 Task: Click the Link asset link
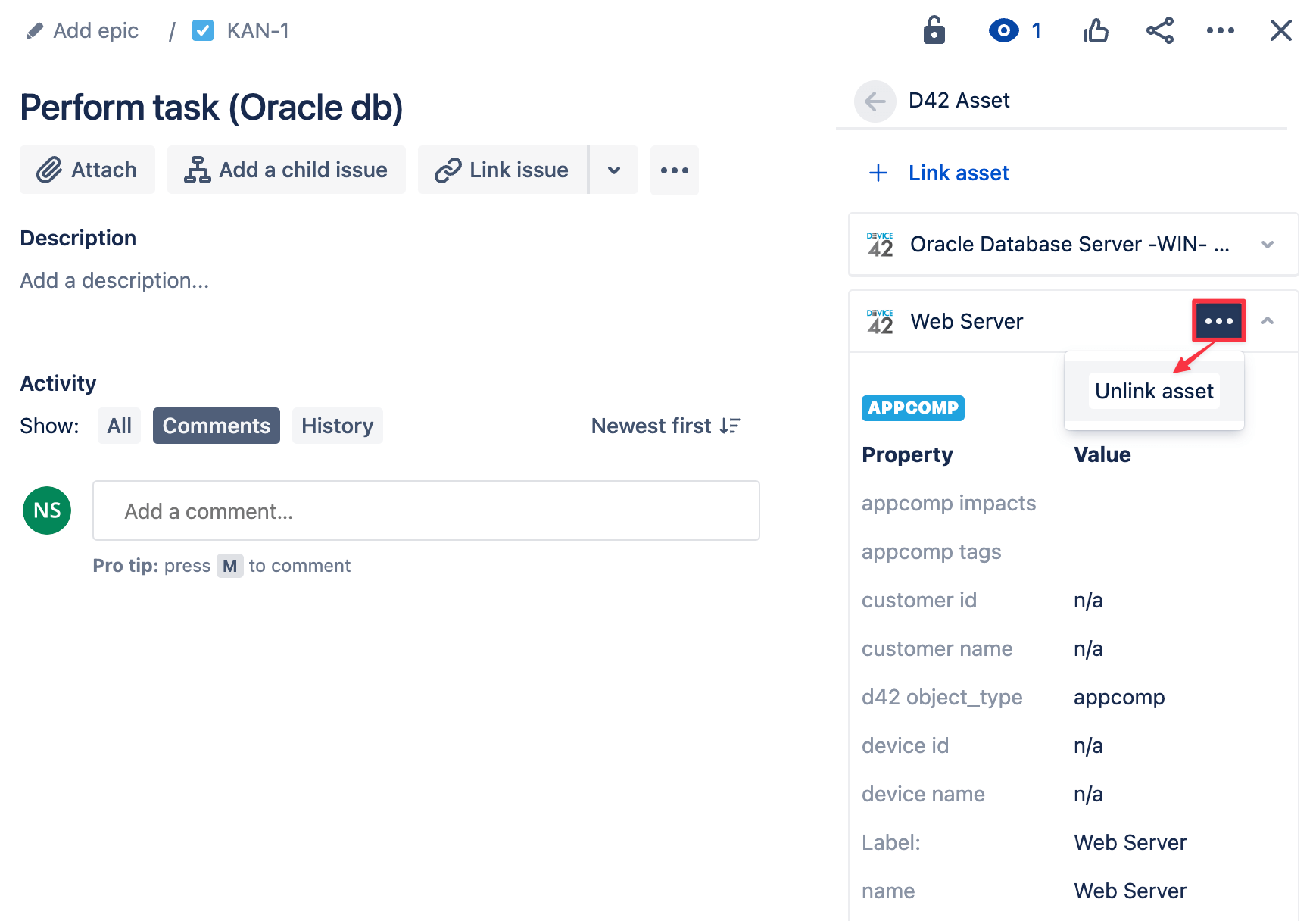(958, 173)
